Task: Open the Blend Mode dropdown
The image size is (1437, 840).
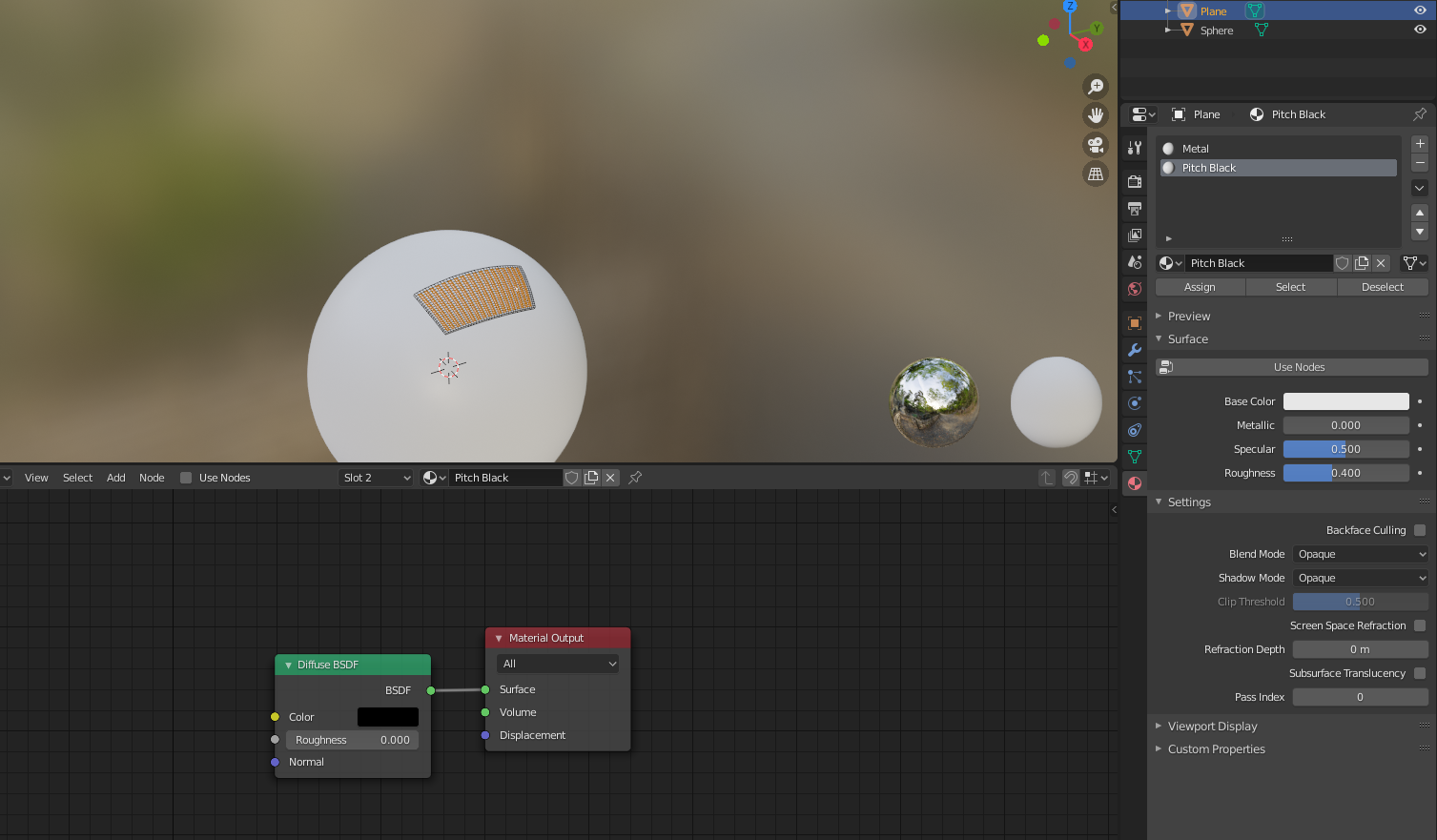Action: [x=1361, y=554]
